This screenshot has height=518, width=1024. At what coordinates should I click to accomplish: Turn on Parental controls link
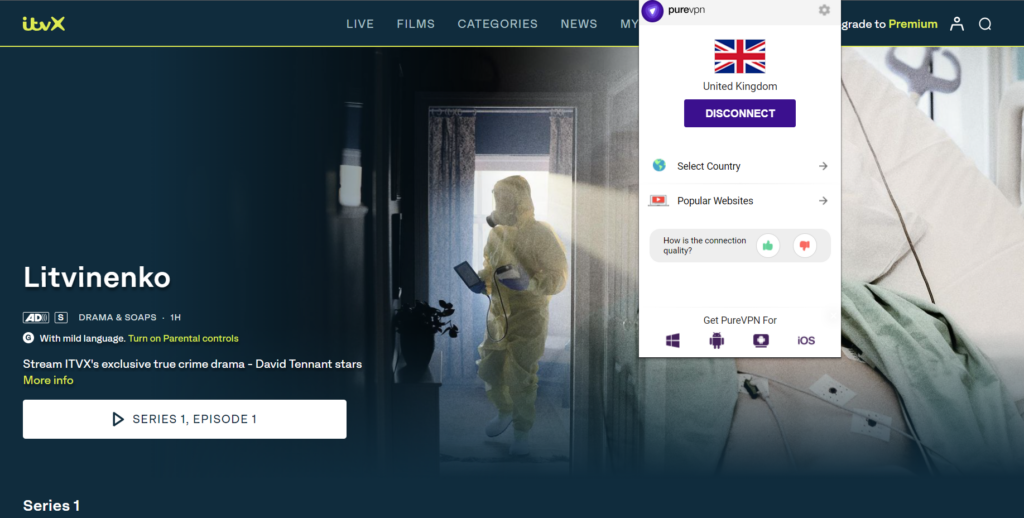click(183, 338)
